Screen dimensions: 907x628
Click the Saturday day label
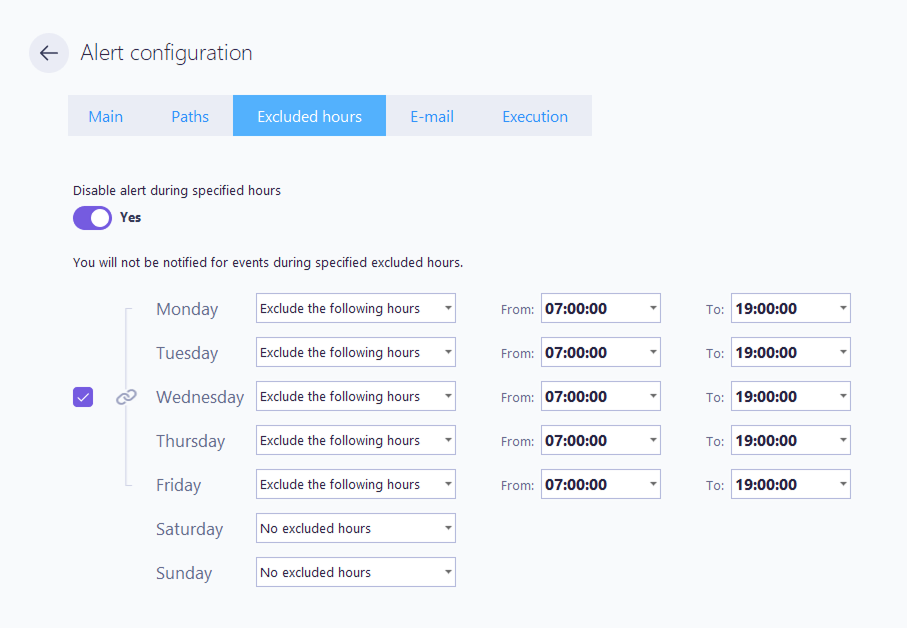(x=190, y=529)
